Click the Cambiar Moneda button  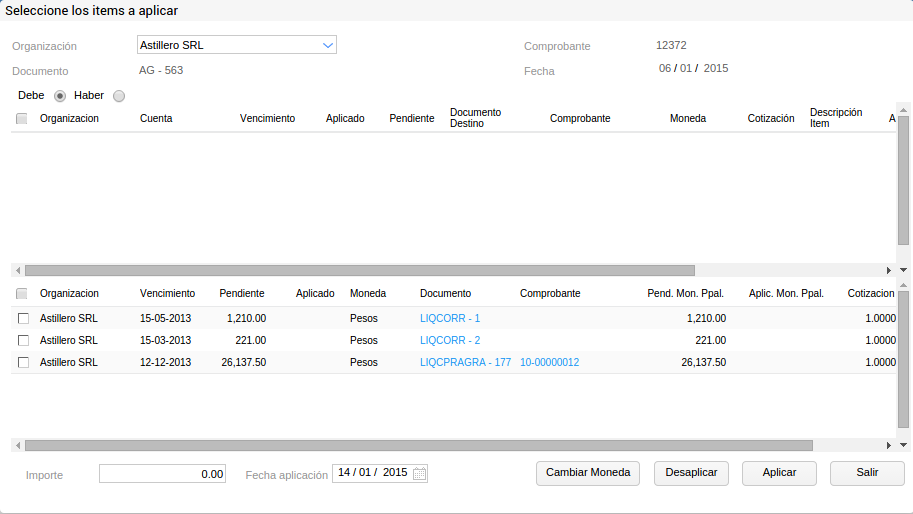click(x=588, y=473)
